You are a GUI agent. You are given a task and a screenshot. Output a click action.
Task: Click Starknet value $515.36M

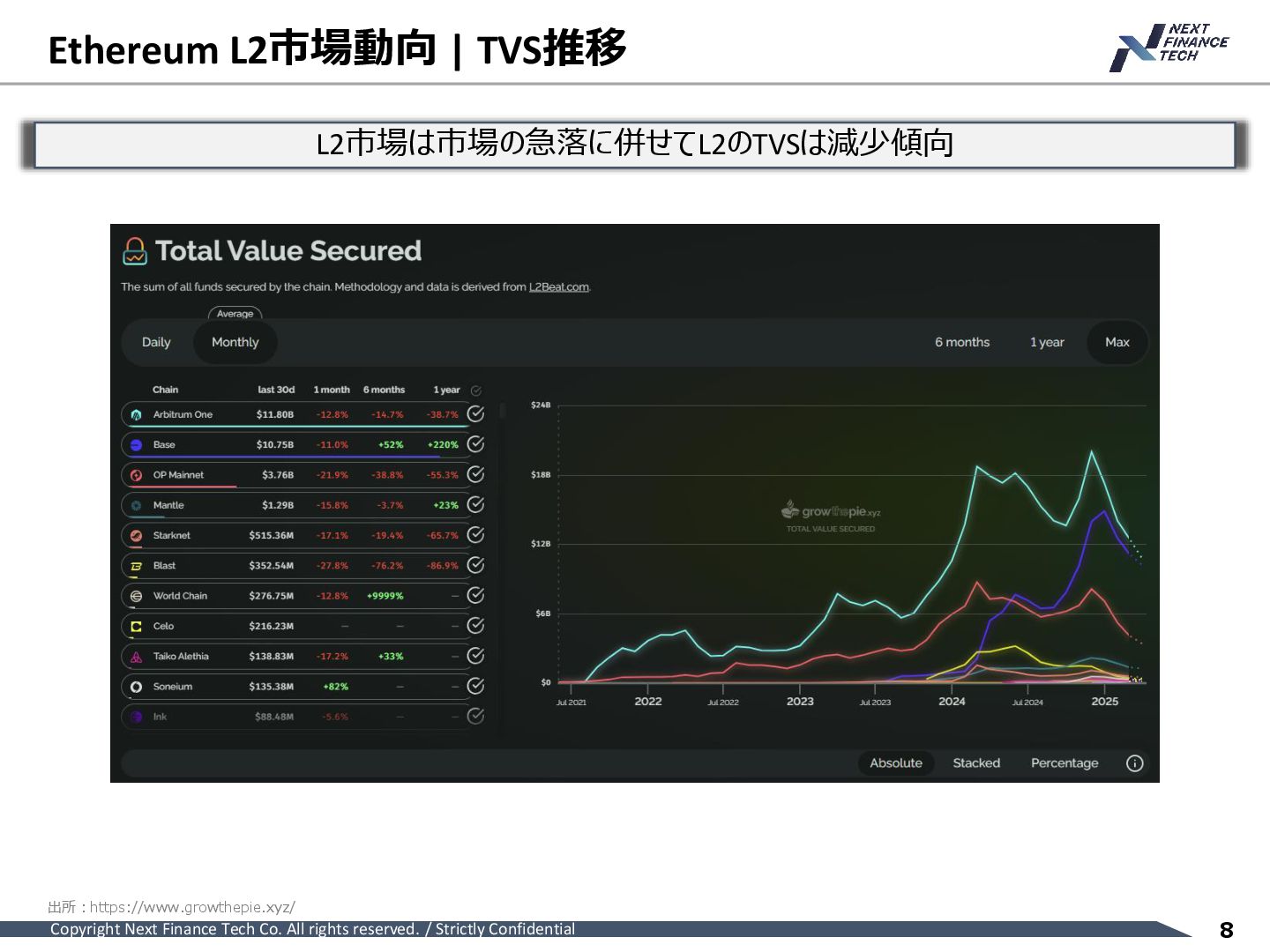click(x=272, y=535)
